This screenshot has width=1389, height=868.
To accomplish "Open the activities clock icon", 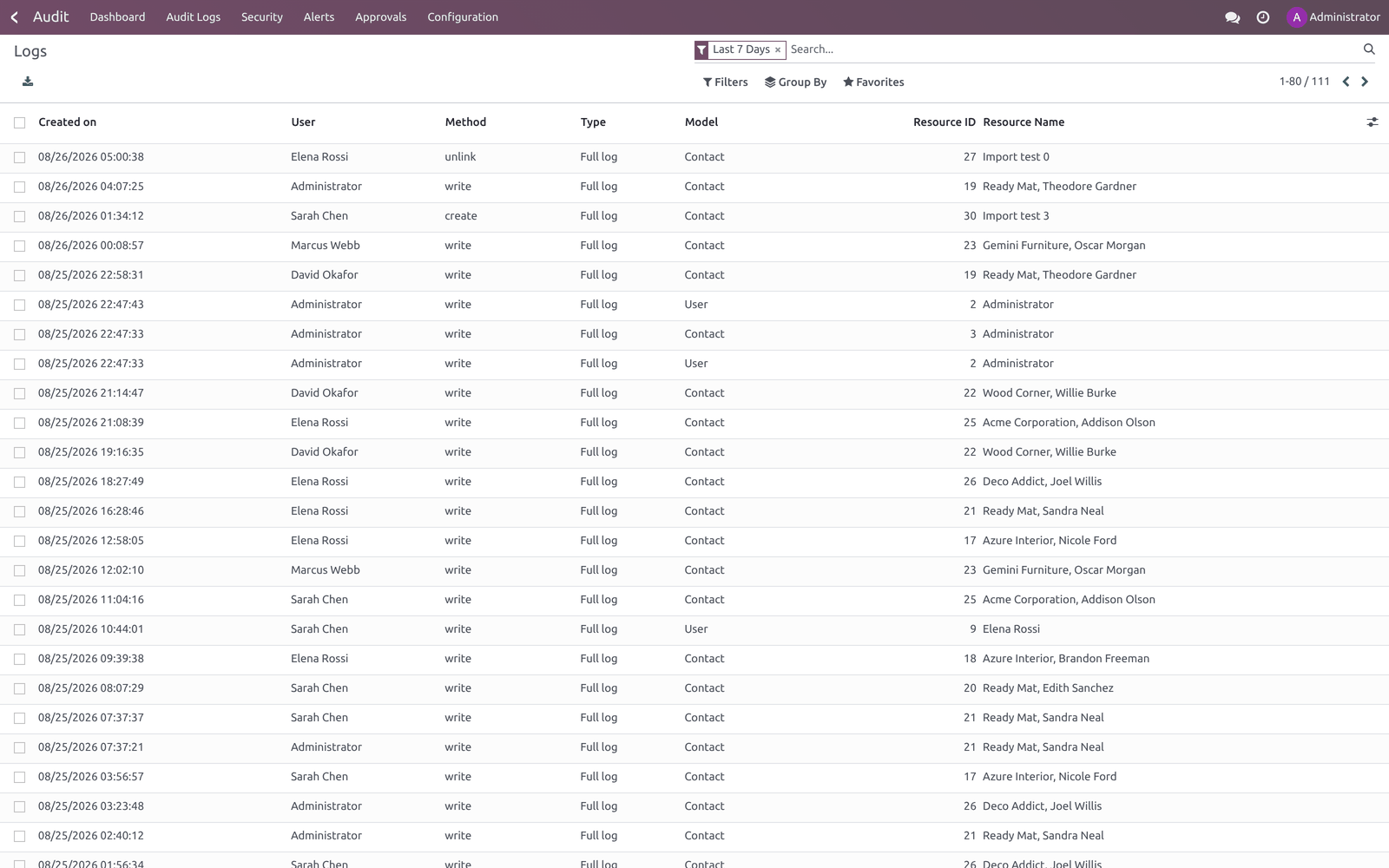I will [x=1263, y=17].
